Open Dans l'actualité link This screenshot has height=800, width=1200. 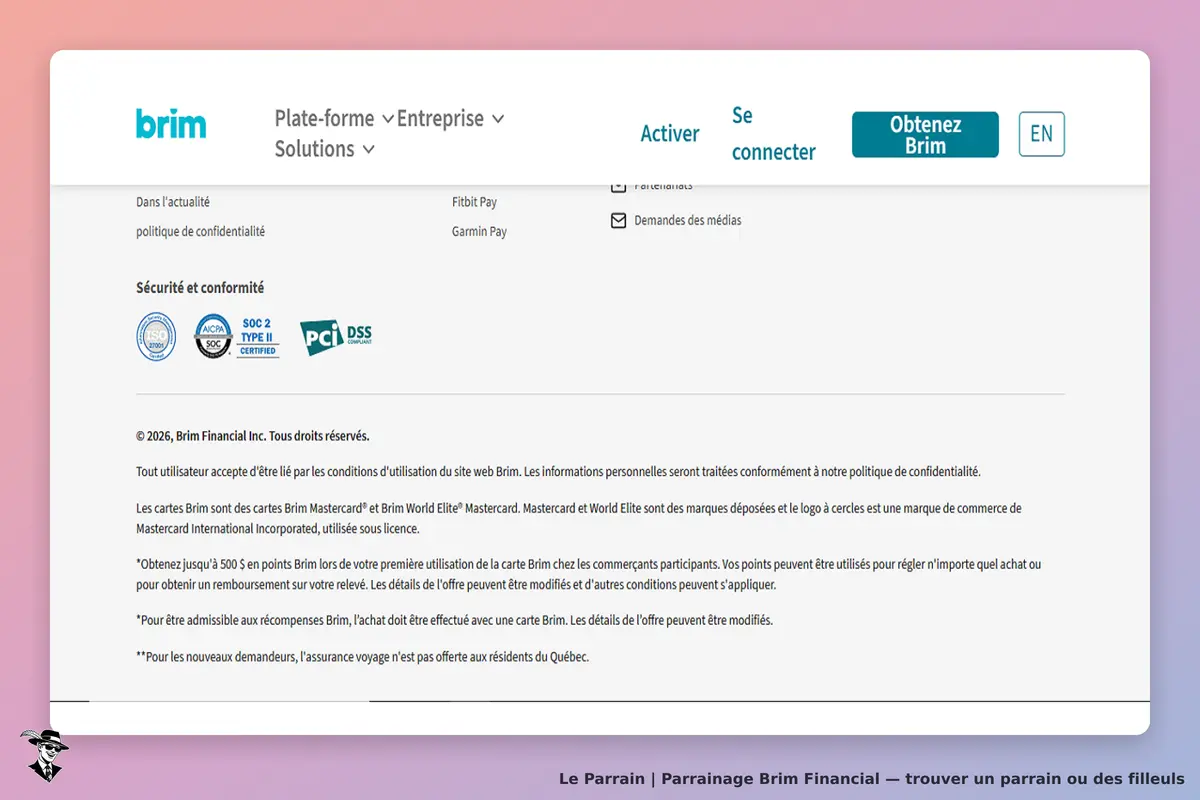pyautogui.click(x=173, y=202)
